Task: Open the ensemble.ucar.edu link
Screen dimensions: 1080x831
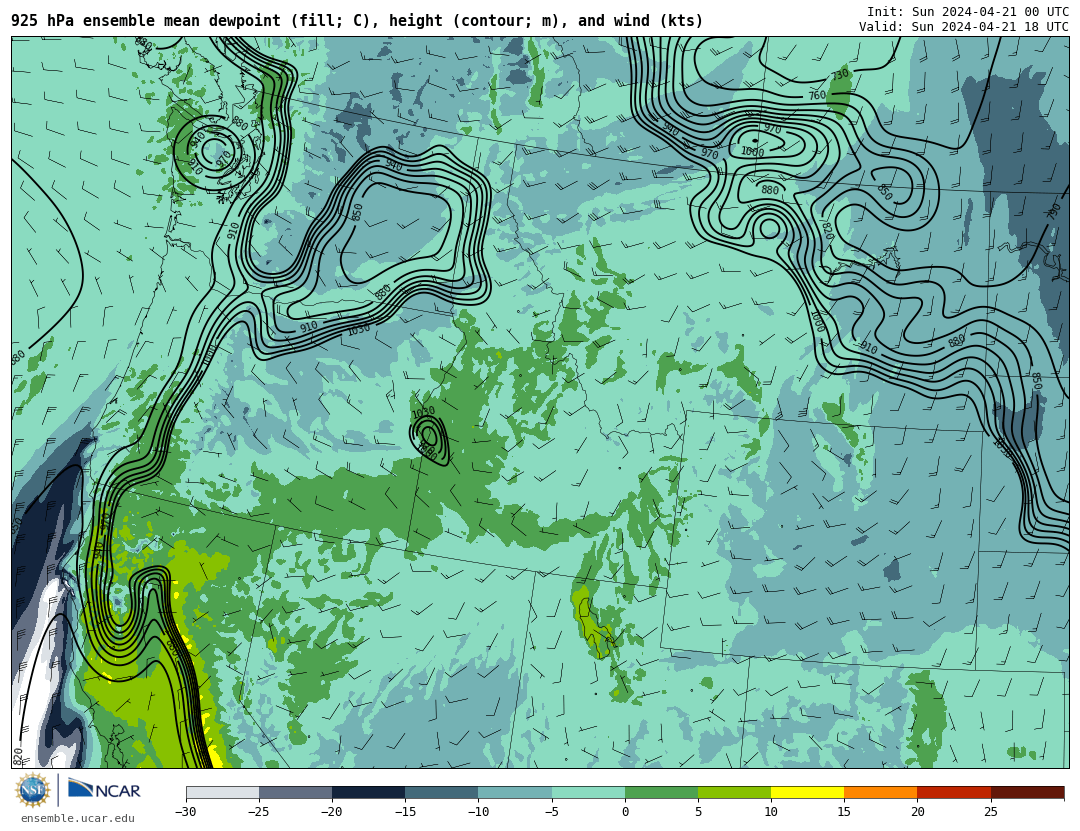Action: click(x=78, y=819)
